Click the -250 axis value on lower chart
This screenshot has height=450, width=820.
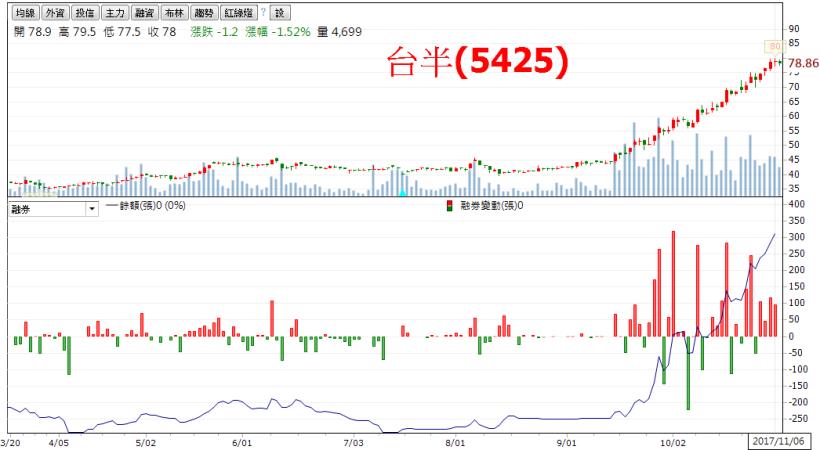799,419
